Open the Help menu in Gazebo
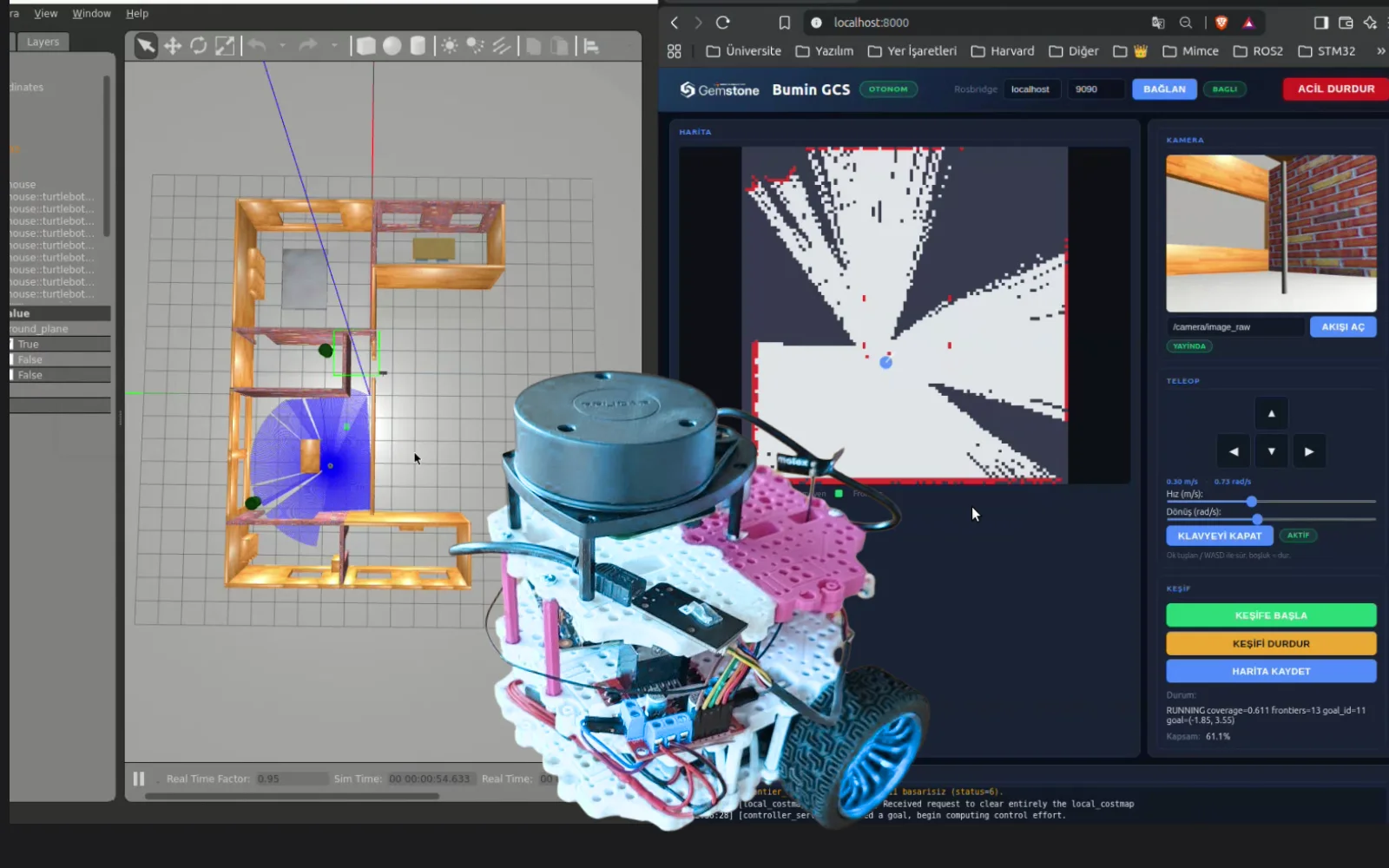 pyautogui.click(x=137, y=14)
